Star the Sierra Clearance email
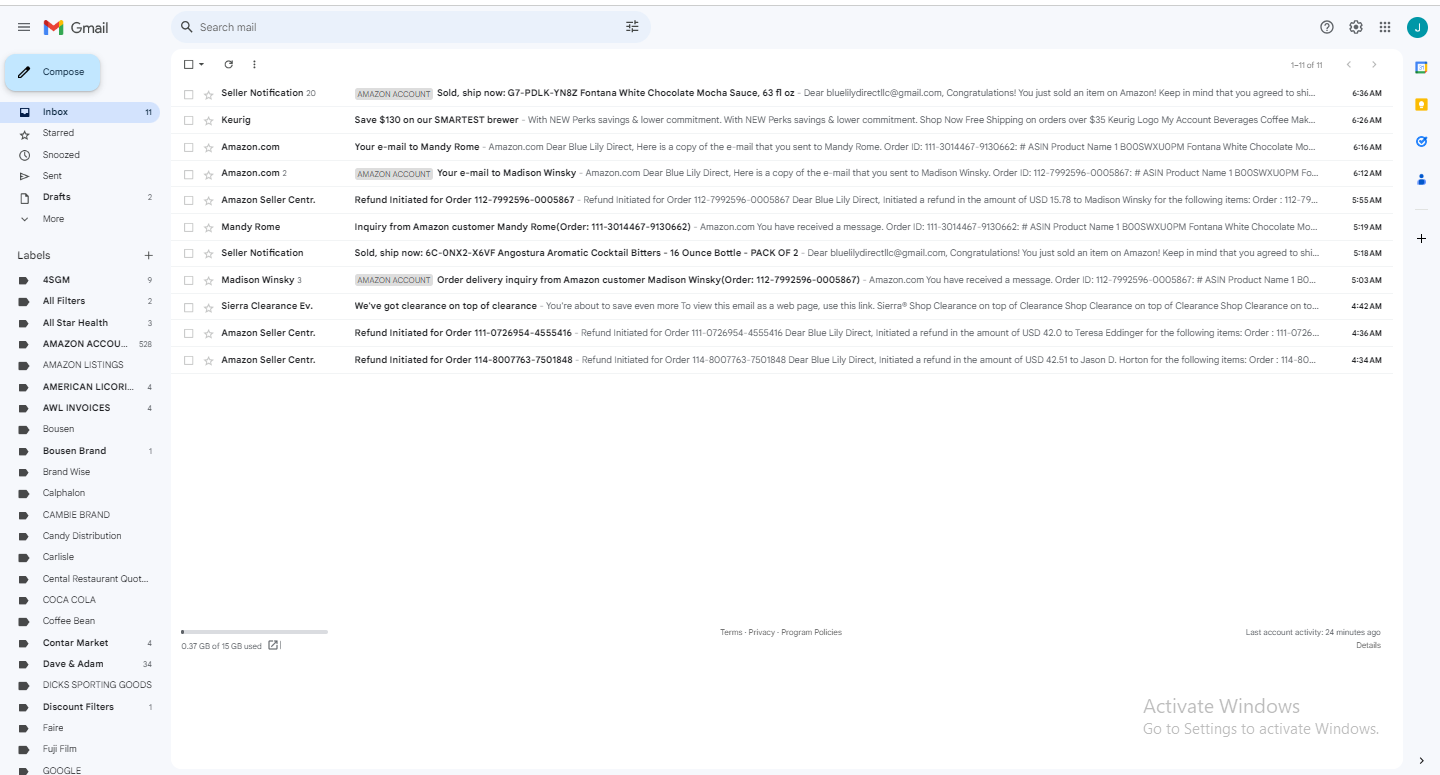The image size is (1440, 775). 208,306
